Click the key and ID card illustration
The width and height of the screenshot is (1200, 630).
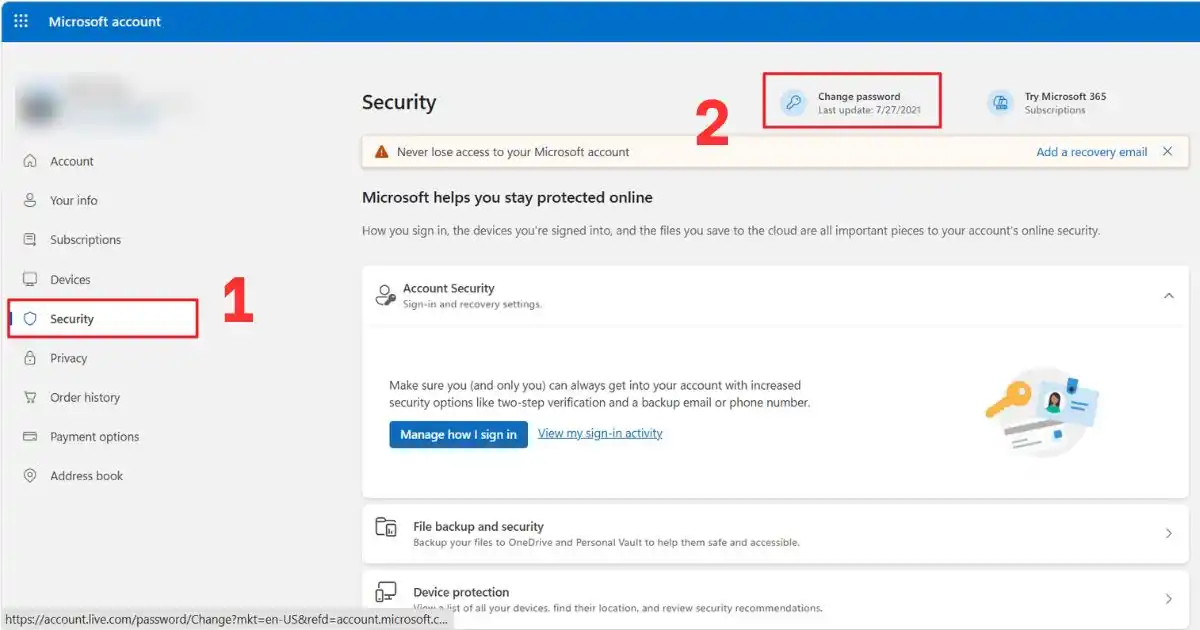point(1043,410)
